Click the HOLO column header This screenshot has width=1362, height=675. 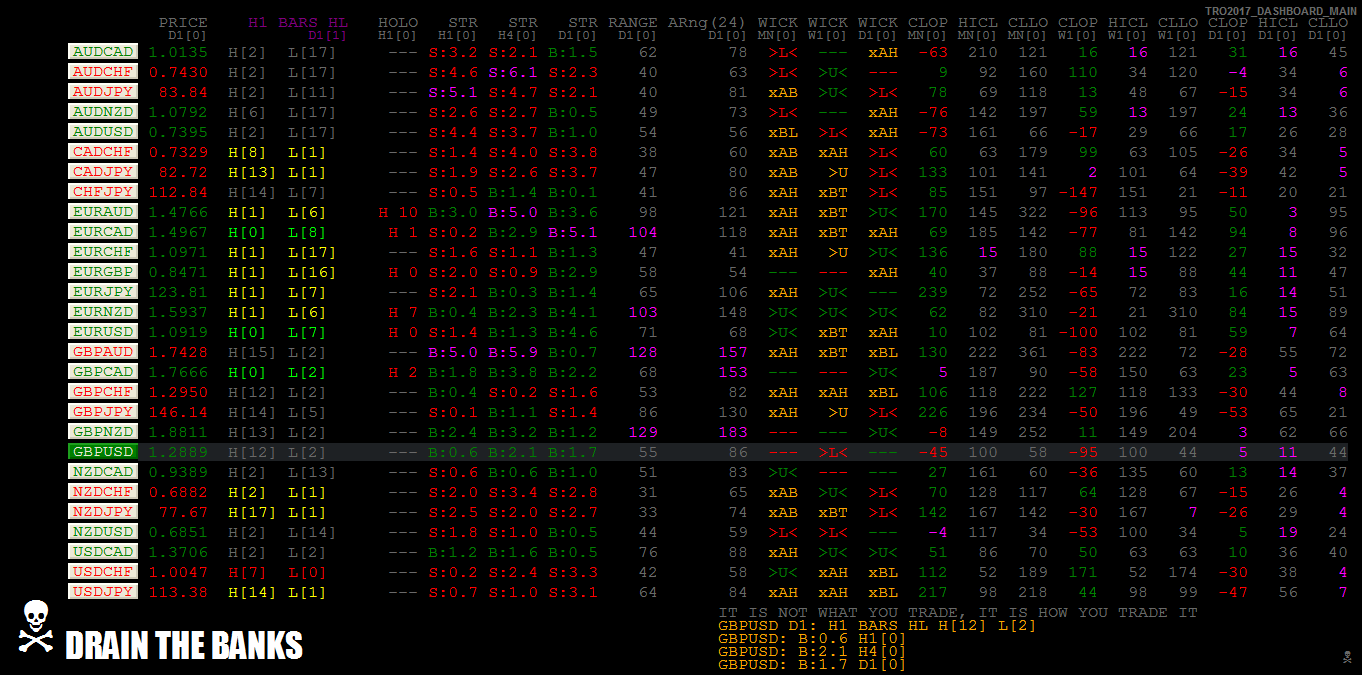coord(398,22)
